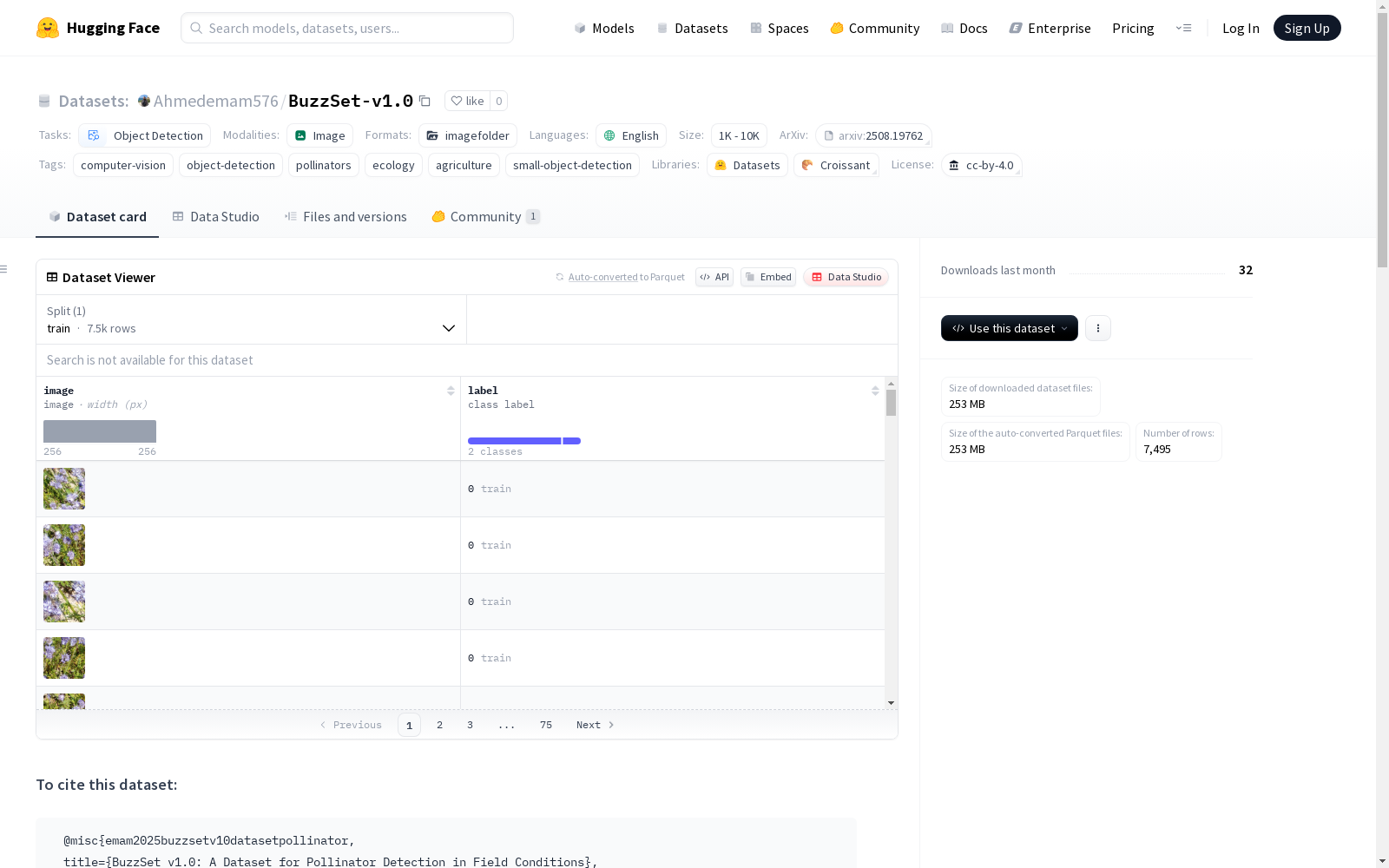The height and width of the screenshot is (868, 1389).
Task: Click the object-detection tag
Action: [231, 165]
